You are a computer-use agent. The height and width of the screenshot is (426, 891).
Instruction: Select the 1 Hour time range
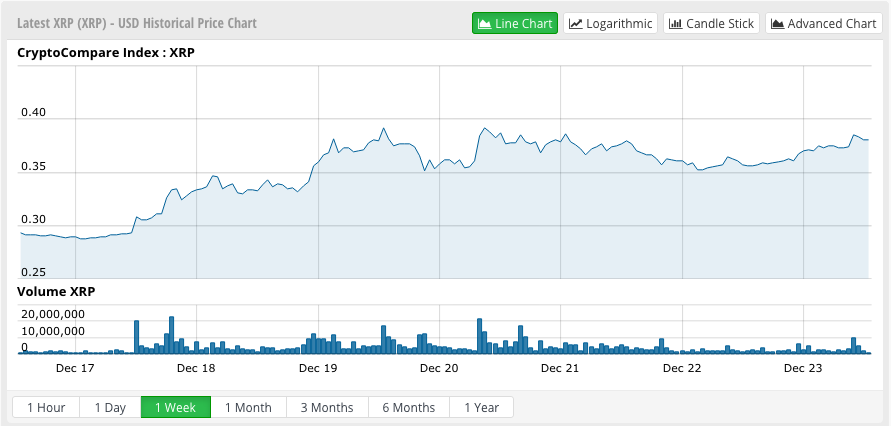click(x=46, y=407)
